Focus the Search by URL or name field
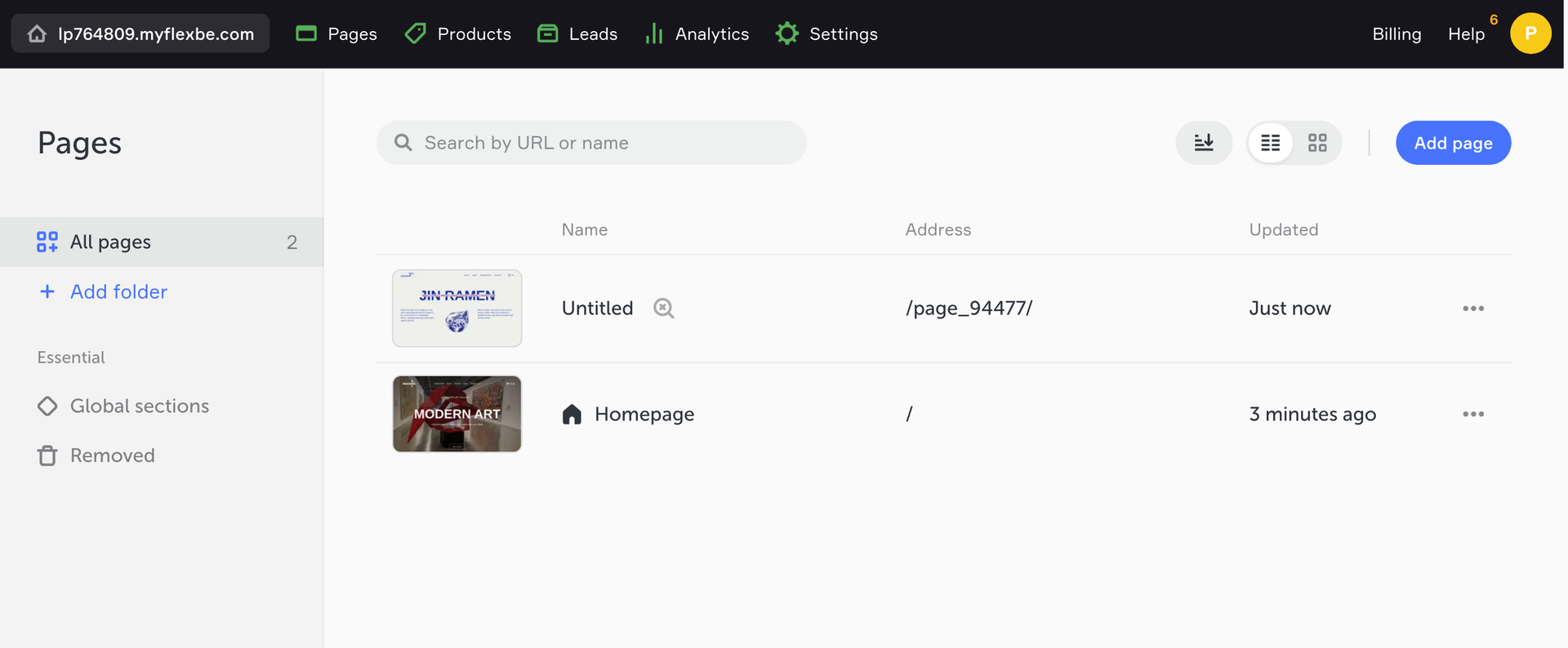The height and width of the screenshot is (648, 1568). (591, 143)
